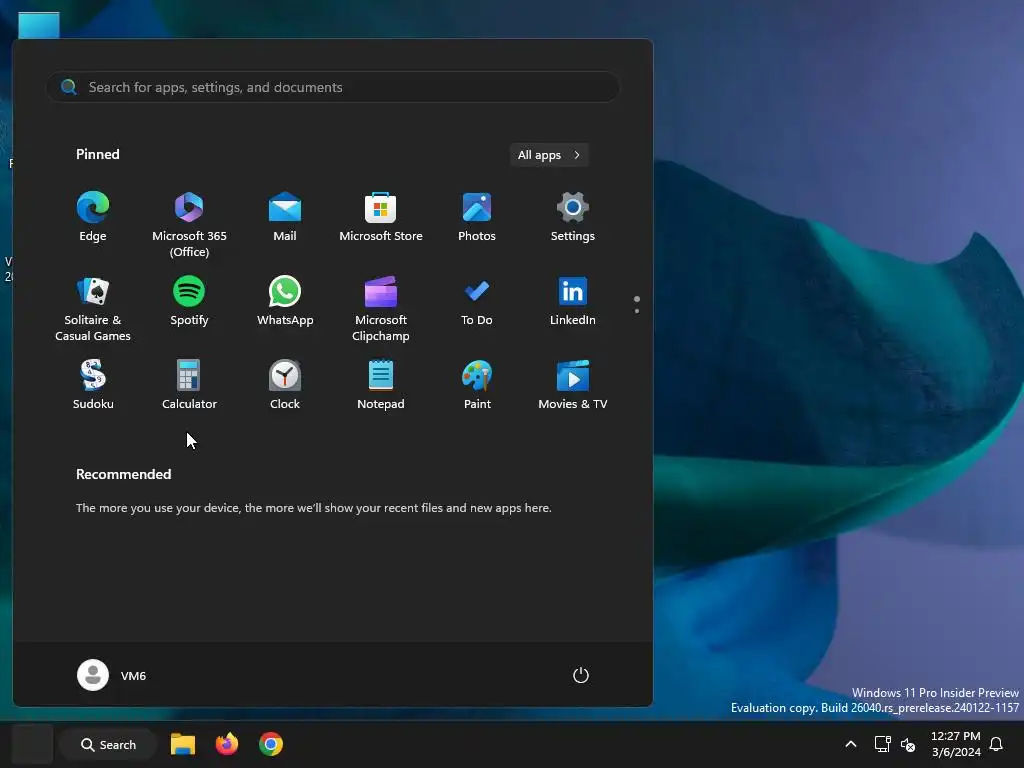This screenshot has width=1024, height=768.
Task: Launch Firefox from taskbar
Action: click(x=227, y=744)
